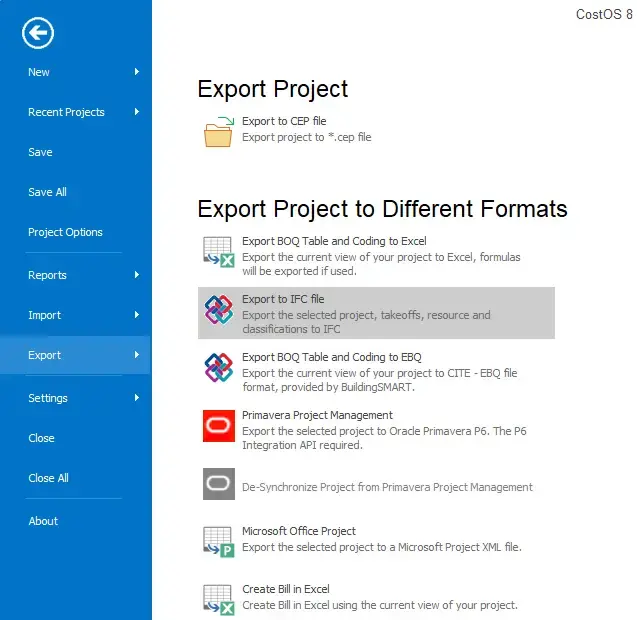Click 'Create Bill in Excel using the current view' text

pos(380,605)
